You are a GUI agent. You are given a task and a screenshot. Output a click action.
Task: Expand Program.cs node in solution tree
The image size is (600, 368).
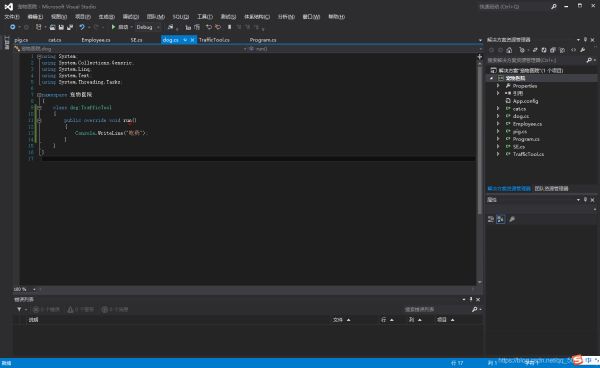pyautogui.click(x=498, y=139)
